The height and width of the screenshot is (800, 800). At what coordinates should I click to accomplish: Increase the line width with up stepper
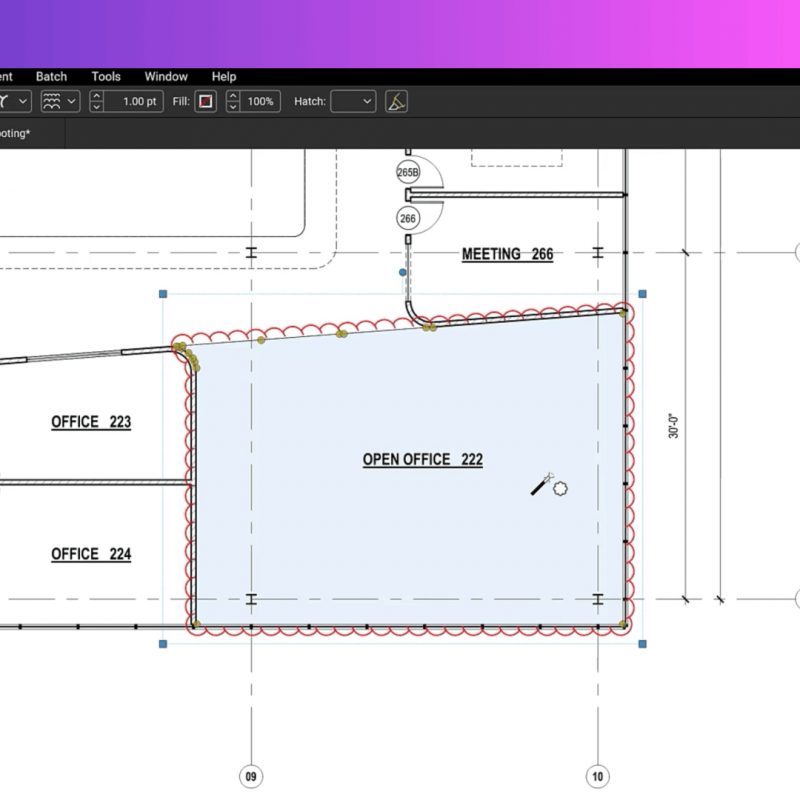tap(96, 96)
